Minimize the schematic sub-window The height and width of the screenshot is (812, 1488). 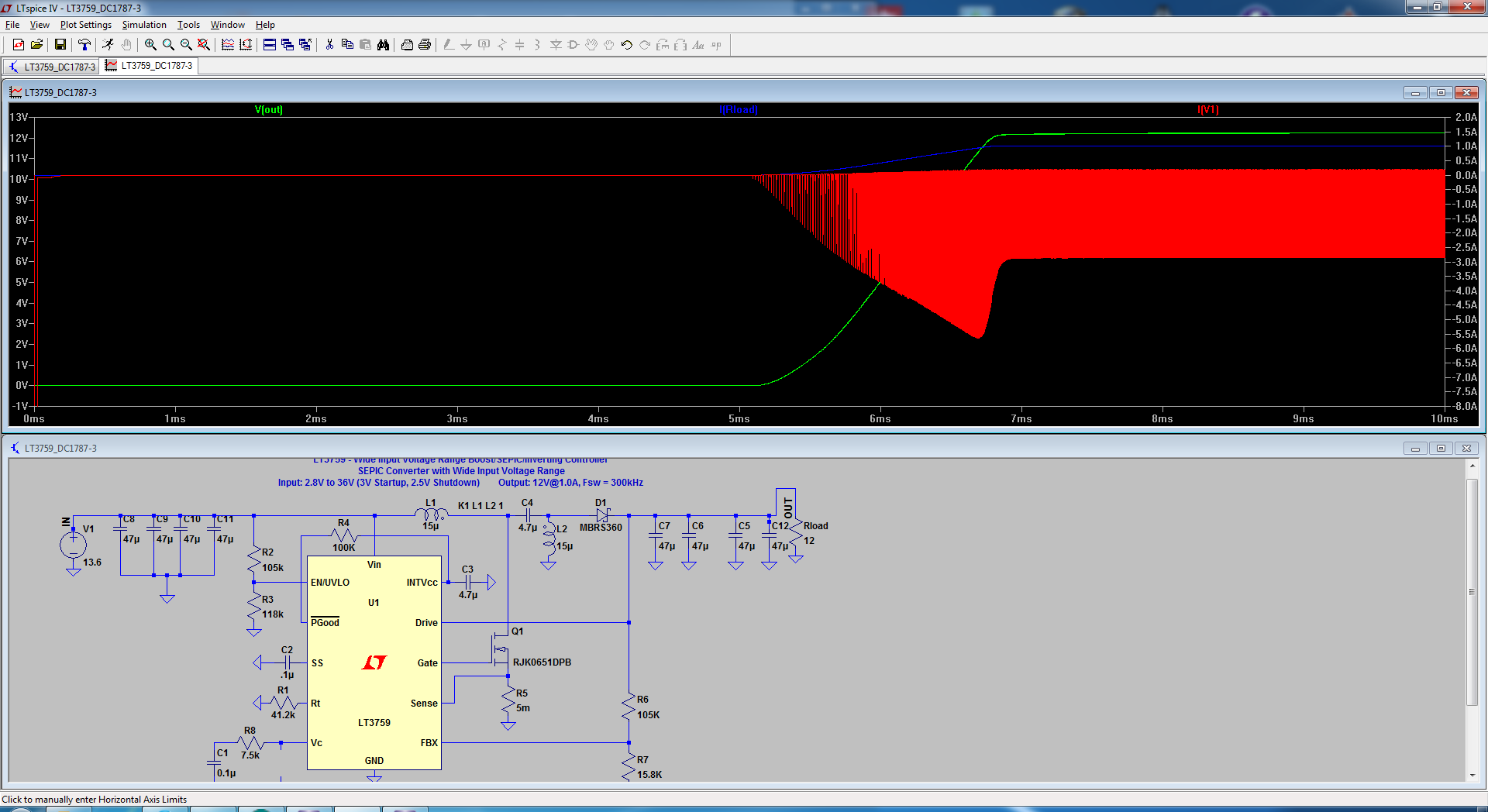pyautogui.click(x=1415, y=449)
